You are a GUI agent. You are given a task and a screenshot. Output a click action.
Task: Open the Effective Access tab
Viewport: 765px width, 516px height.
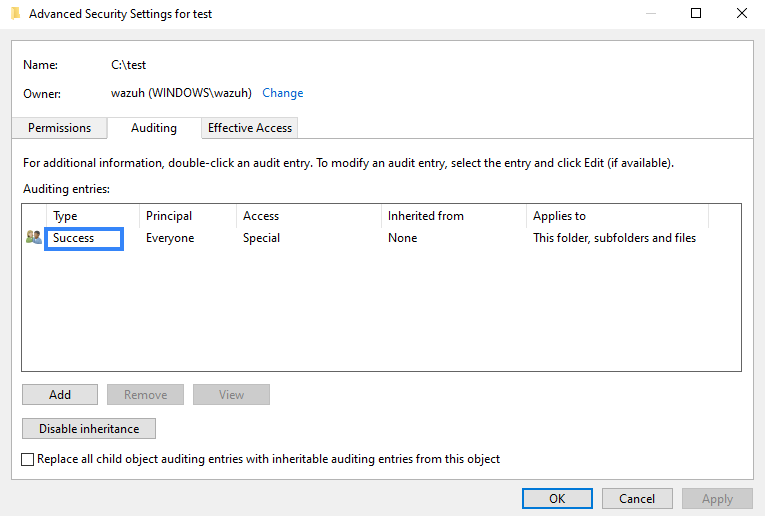pyautogui.click(x=249, y=128)
